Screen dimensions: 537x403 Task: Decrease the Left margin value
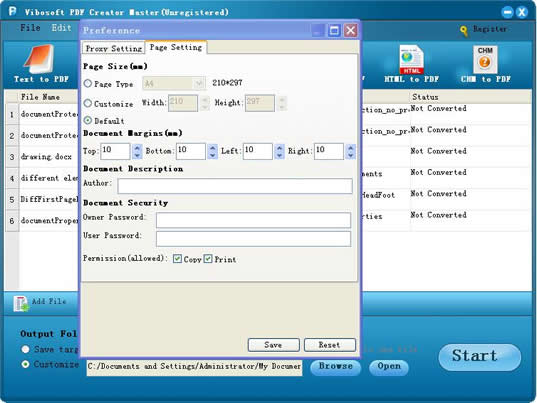pyautogui.click(x=279, y=155)
